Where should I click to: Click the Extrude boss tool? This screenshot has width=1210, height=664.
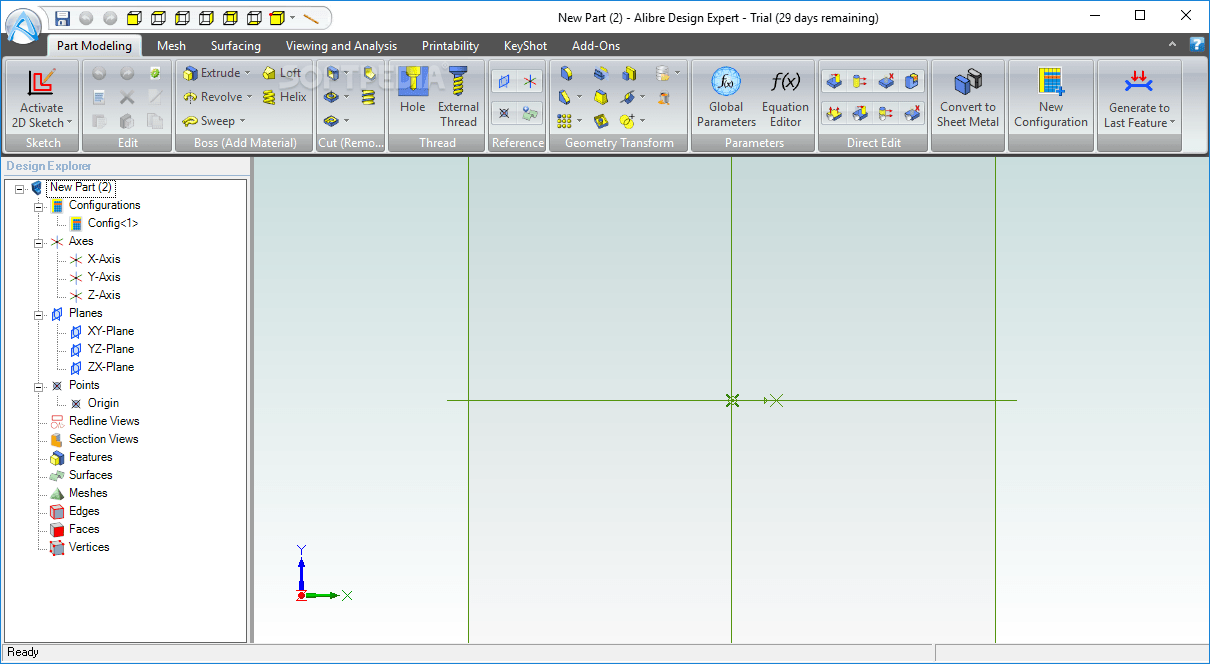pyautogui.click(x=211, y=73)
